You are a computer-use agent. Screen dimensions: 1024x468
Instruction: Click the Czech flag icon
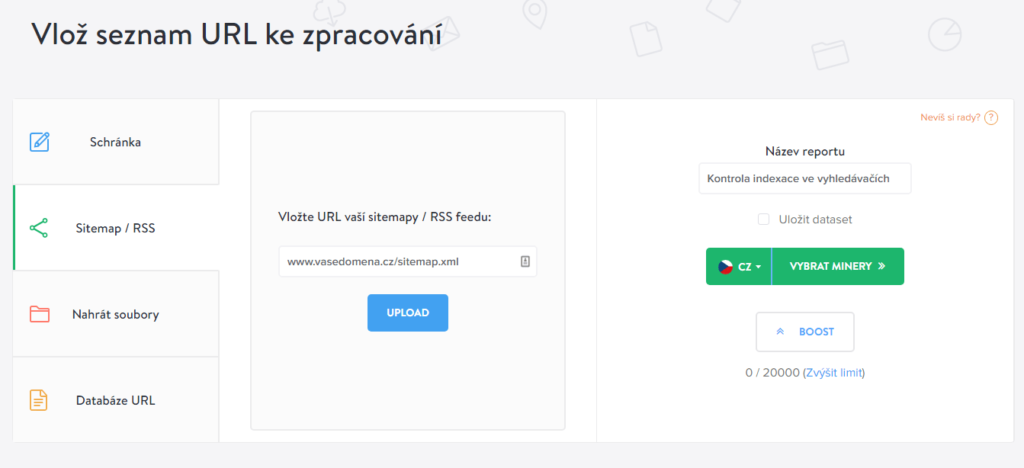click(x=726, y=267)
